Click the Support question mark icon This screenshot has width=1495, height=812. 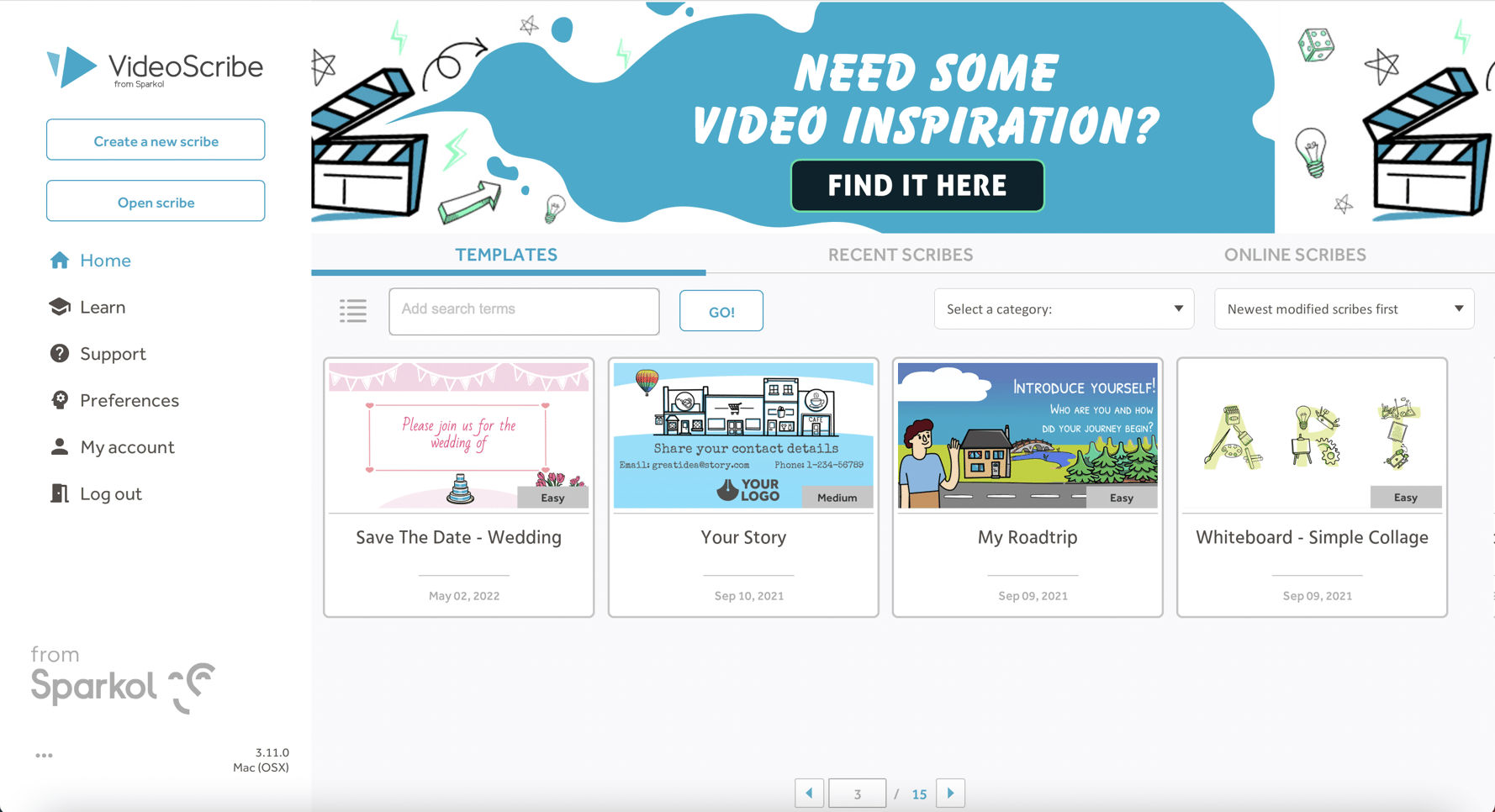(x=60, y=353)
